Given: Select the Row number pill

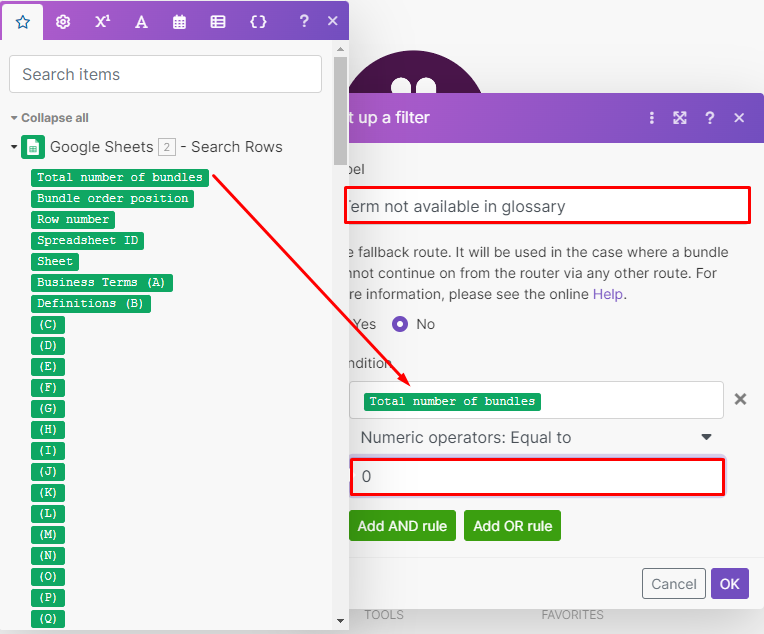Looking at the screenshot, I should pyautogui.click(x=73, y=219).
